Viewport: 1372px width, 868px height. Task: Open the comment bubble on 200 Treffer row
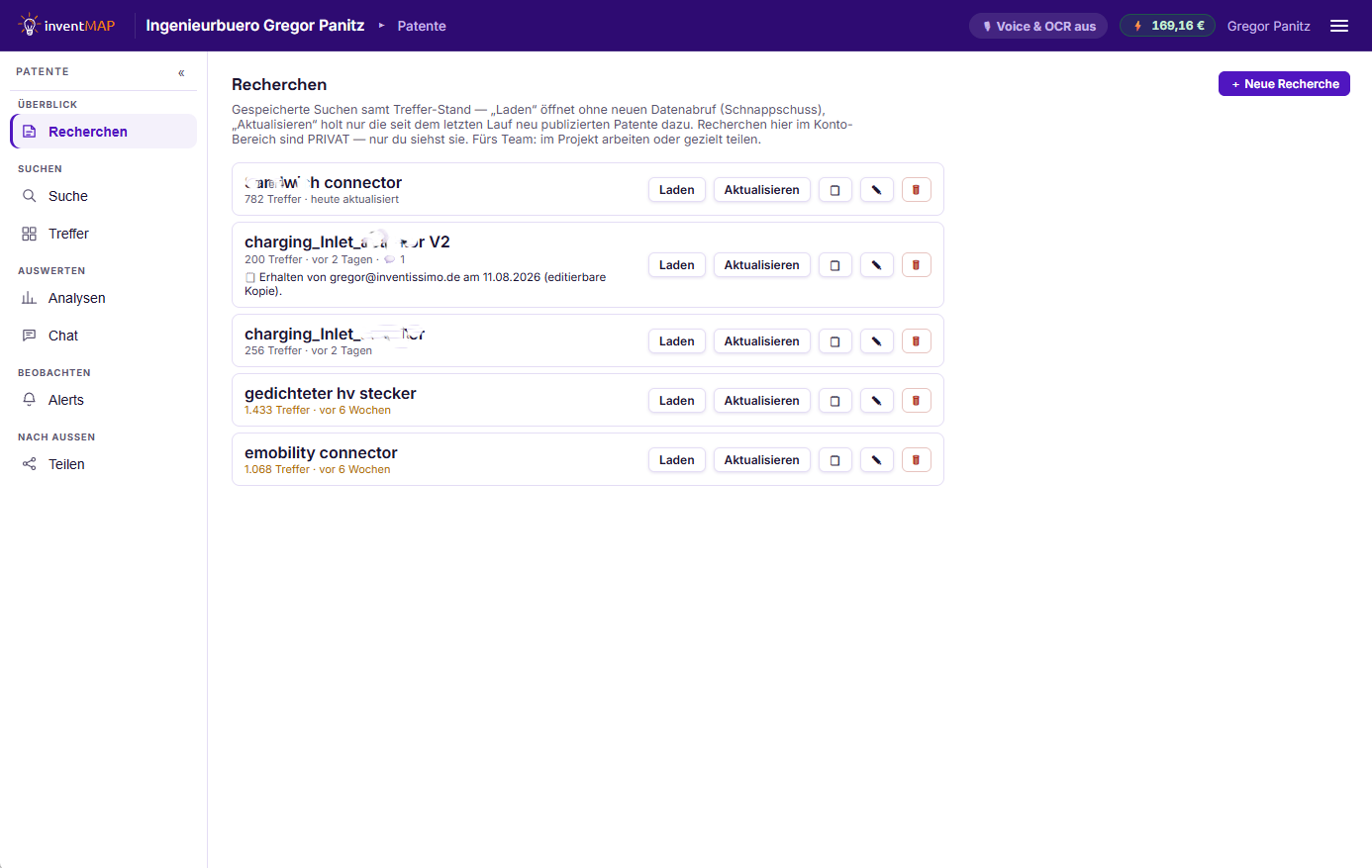(x=389, y=259)
